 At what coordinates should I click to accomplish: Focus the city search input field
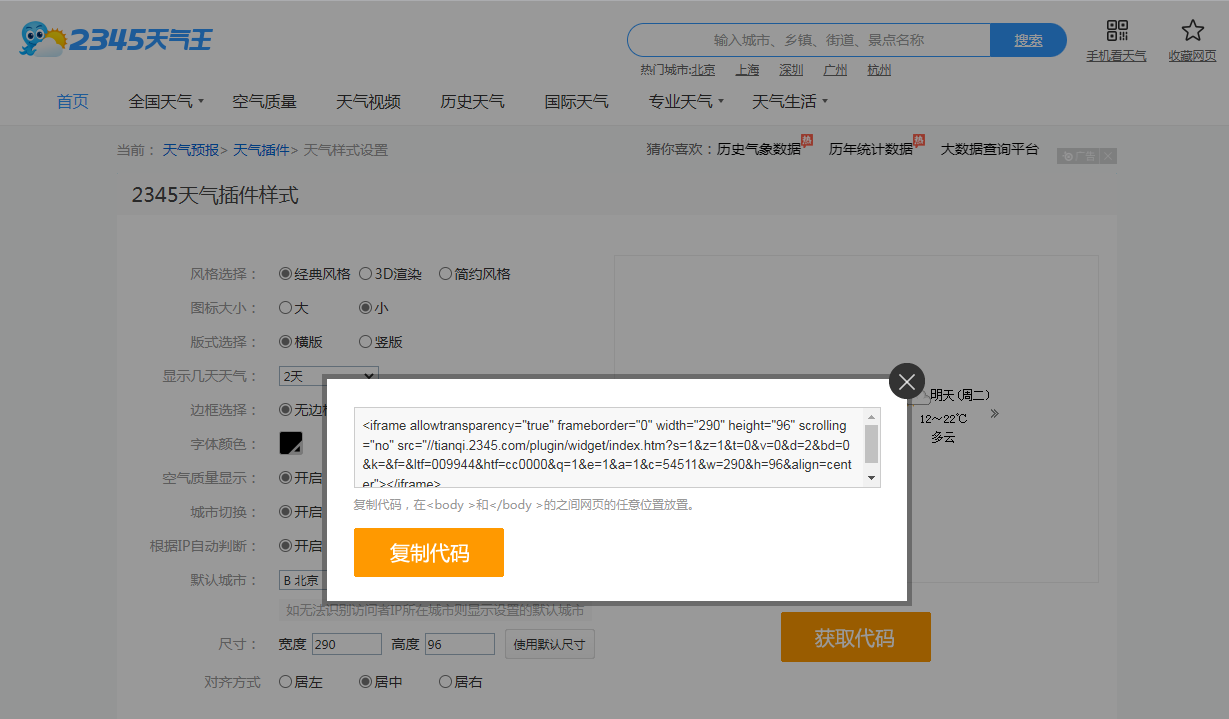point(808,40)
